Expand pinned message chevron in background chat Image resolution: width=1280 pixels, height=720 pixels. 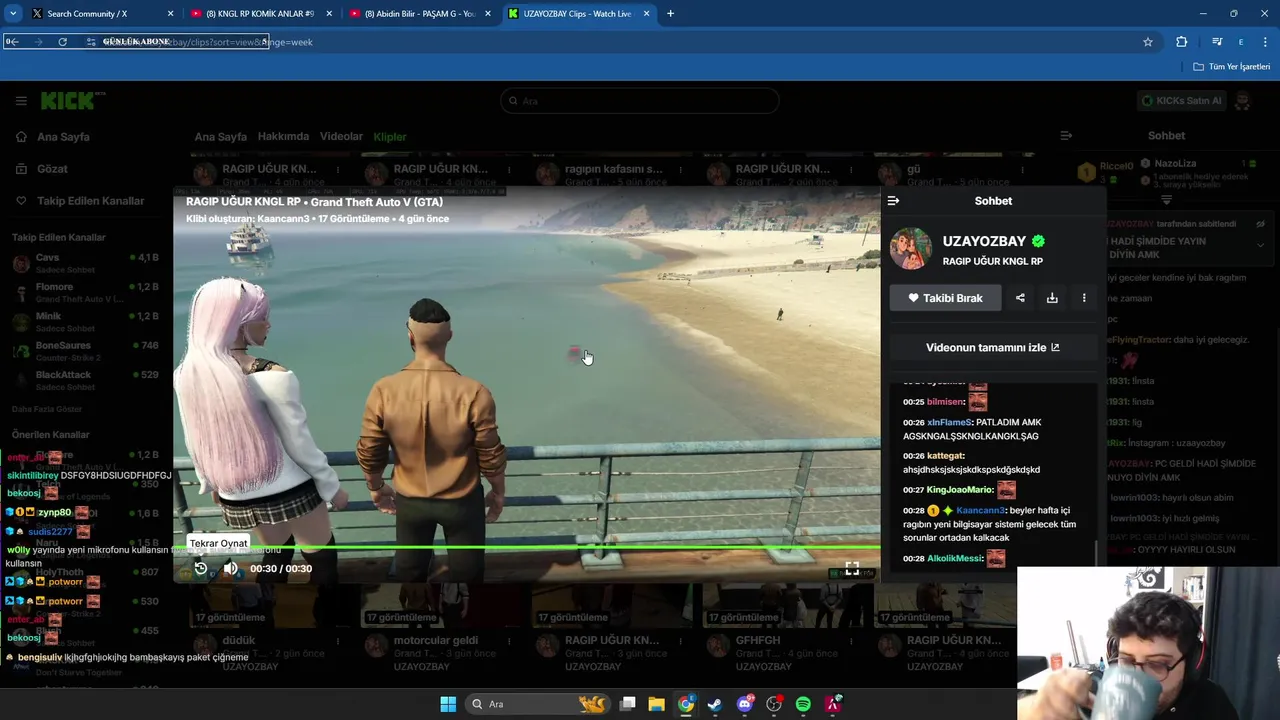point(1260,244)
